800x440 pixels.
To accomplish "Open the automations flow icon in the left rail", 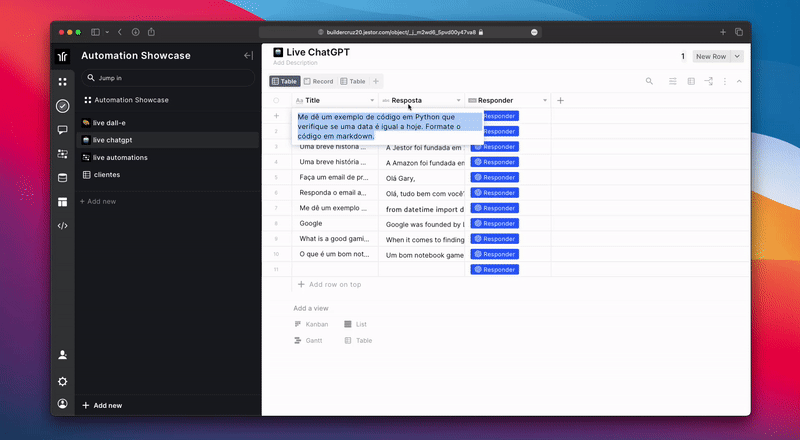I will (x=62, y=154).
